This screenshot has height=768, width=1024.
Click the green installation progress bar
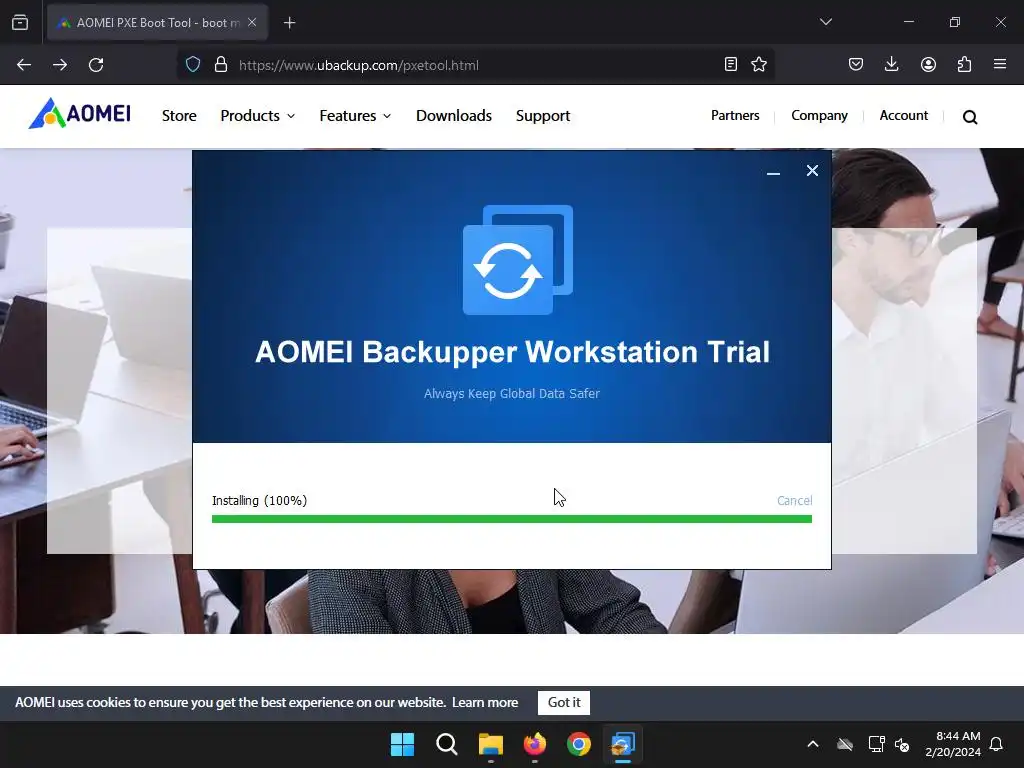(x=511, y=519)
